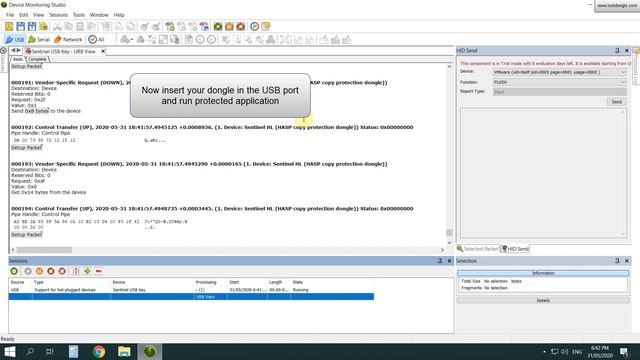Click Setup Packet under packet 000194

pos(27,235)
